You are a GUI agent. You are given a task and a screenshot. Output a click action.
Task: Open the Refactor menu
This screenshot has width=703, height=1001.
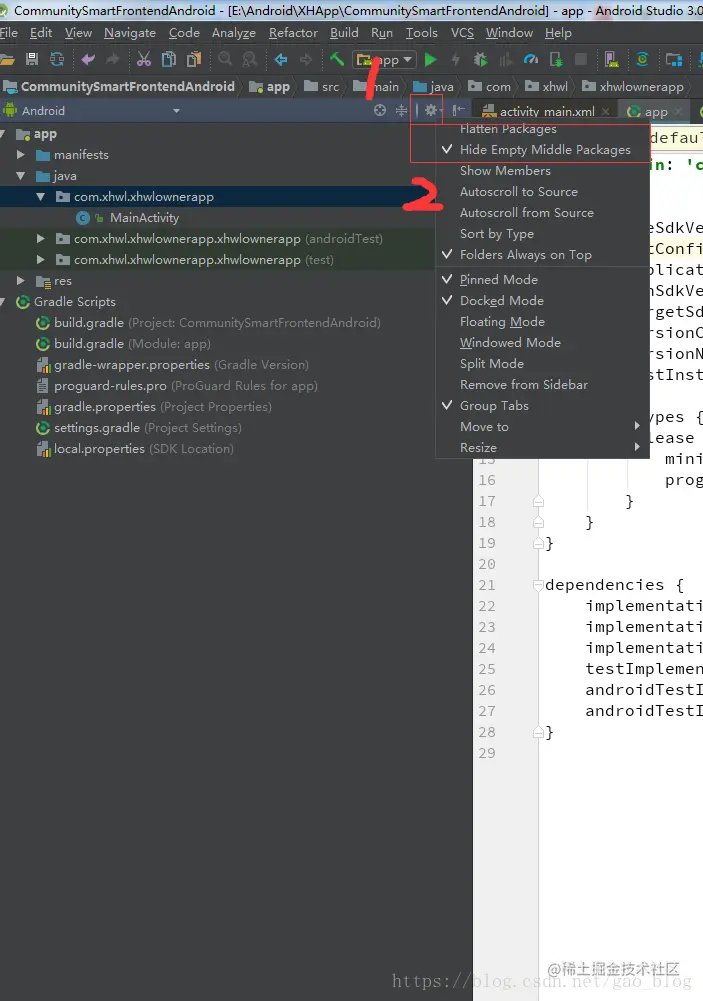click(x=293, y=33)
